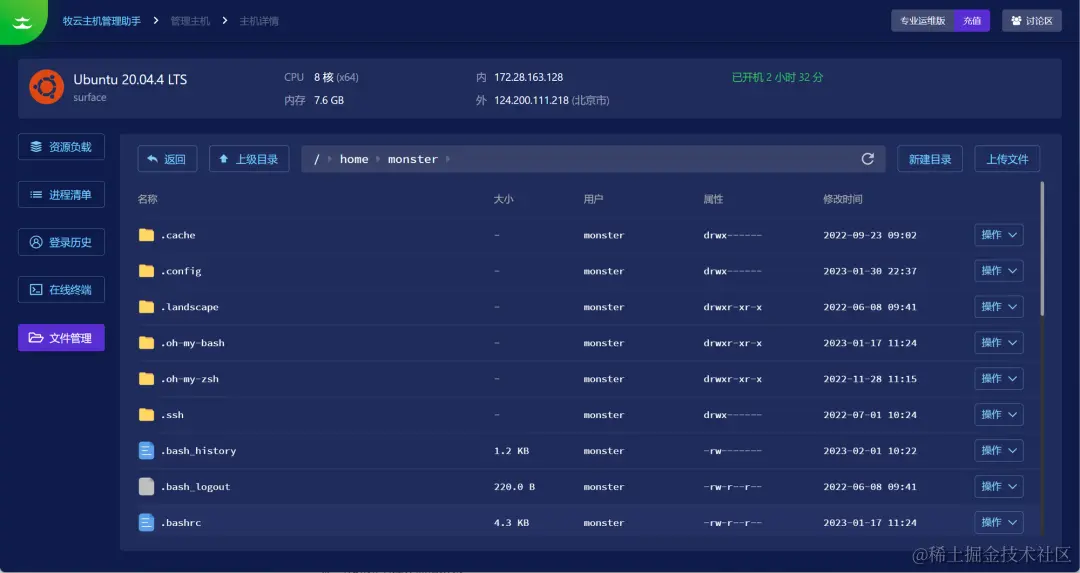
Task: Open 操作 dropdown for .cache
Action: (999, 235)
